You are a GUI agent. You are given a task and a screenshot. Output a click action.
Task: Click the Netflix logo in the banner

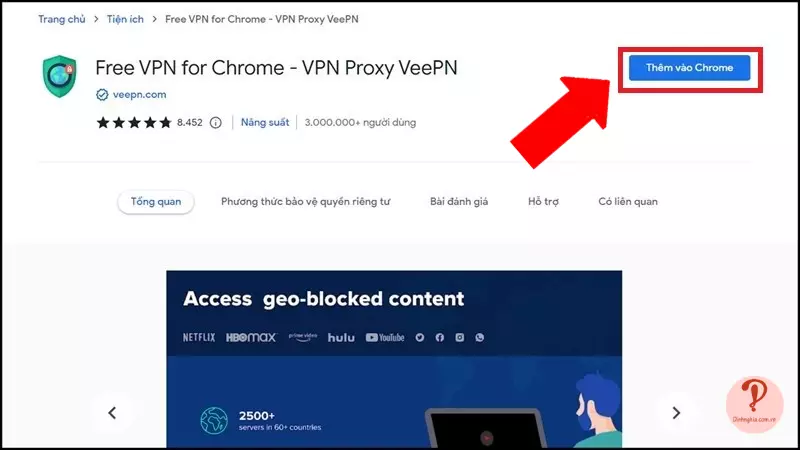[199, 337]
